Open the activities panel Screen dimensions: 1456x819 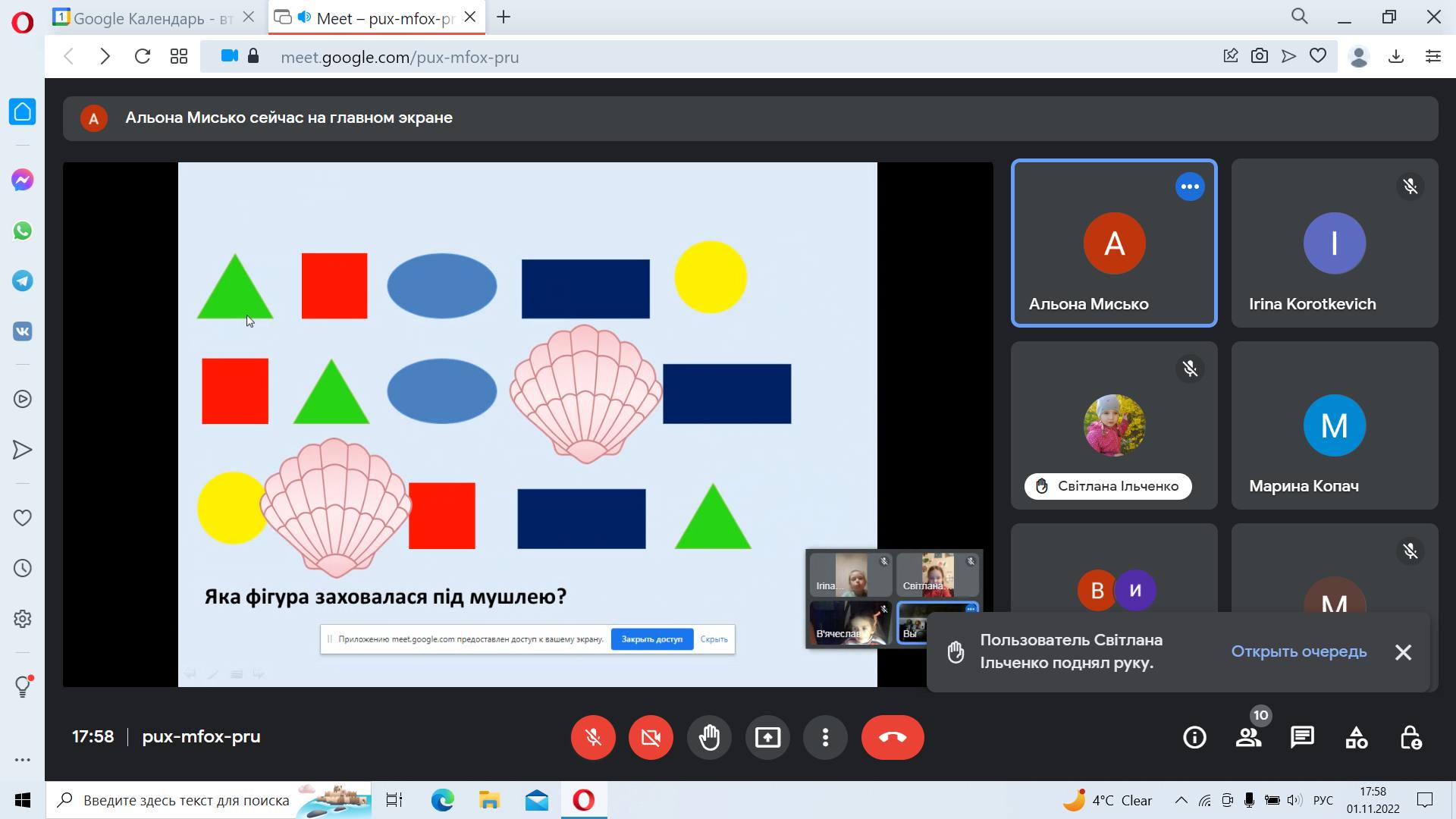[x=1356, y=737]
